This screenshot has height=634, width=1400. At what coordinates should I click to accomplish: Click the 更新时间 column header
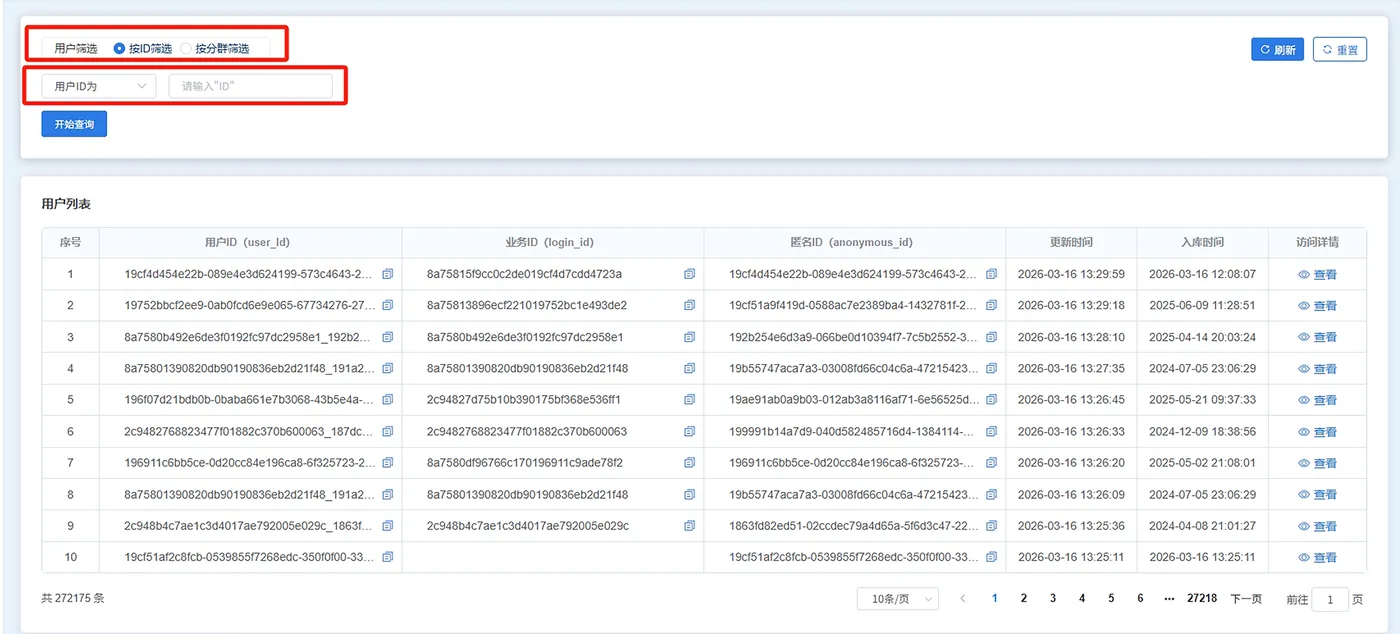pyautogui.click(x=1071, y=242)
